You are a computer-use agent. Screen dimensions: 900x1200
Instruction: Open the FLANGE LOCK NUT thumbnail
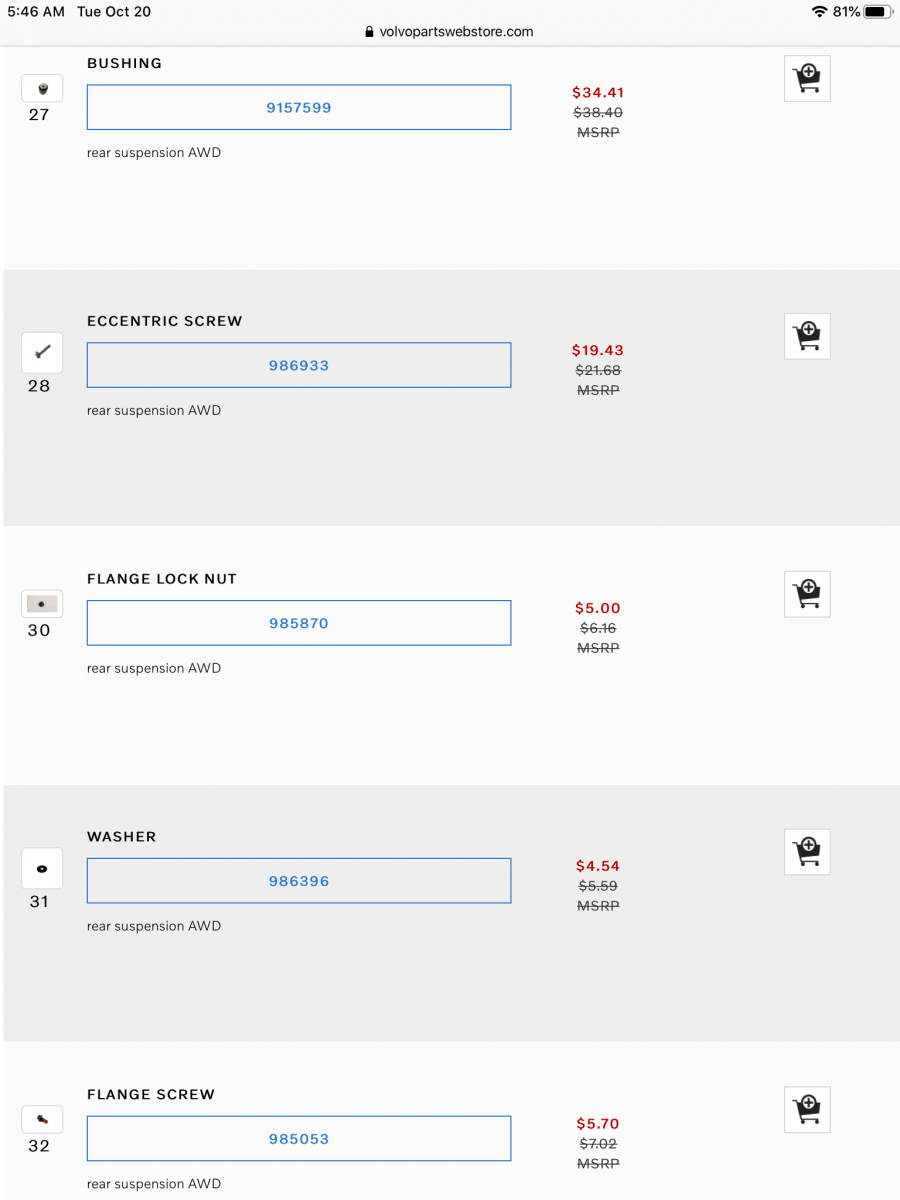click(41, 603)
